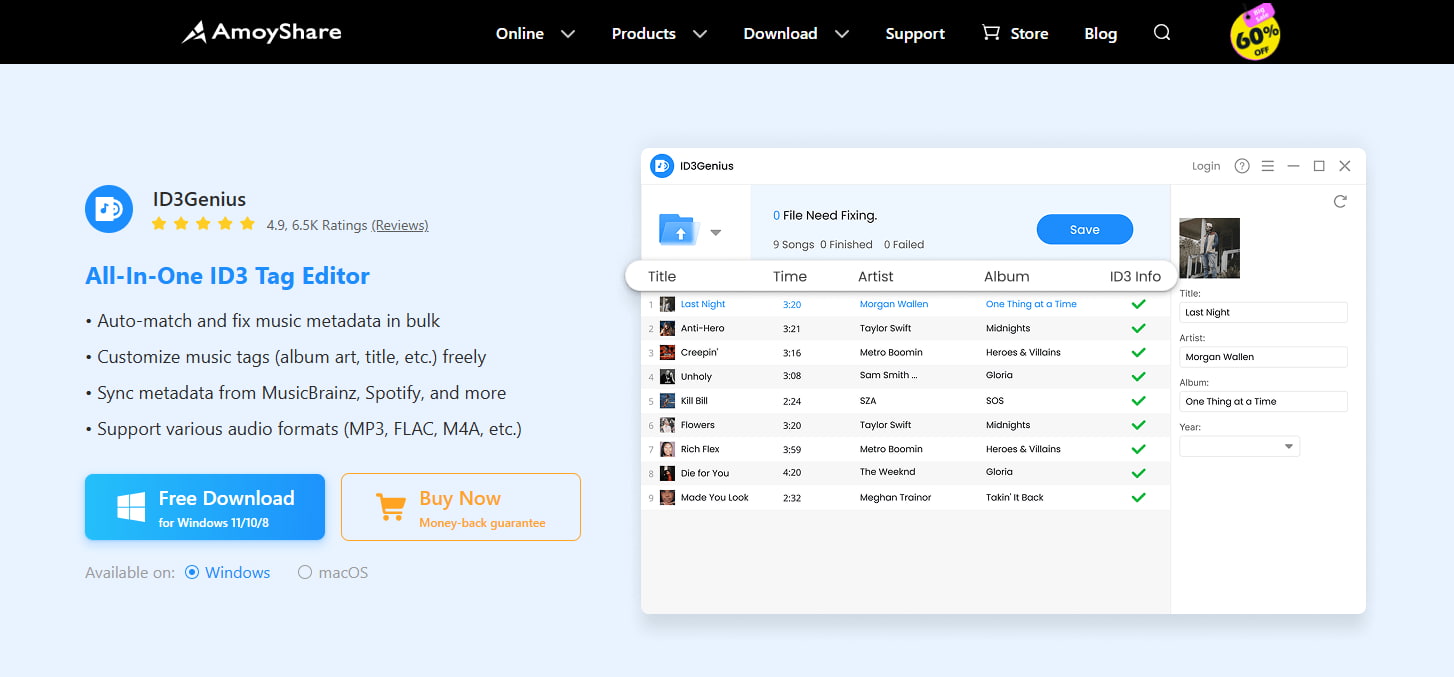Click the Anti-Hero album cover icon
The height and width of the screenshot is (677, 1454).
(667, 328)
